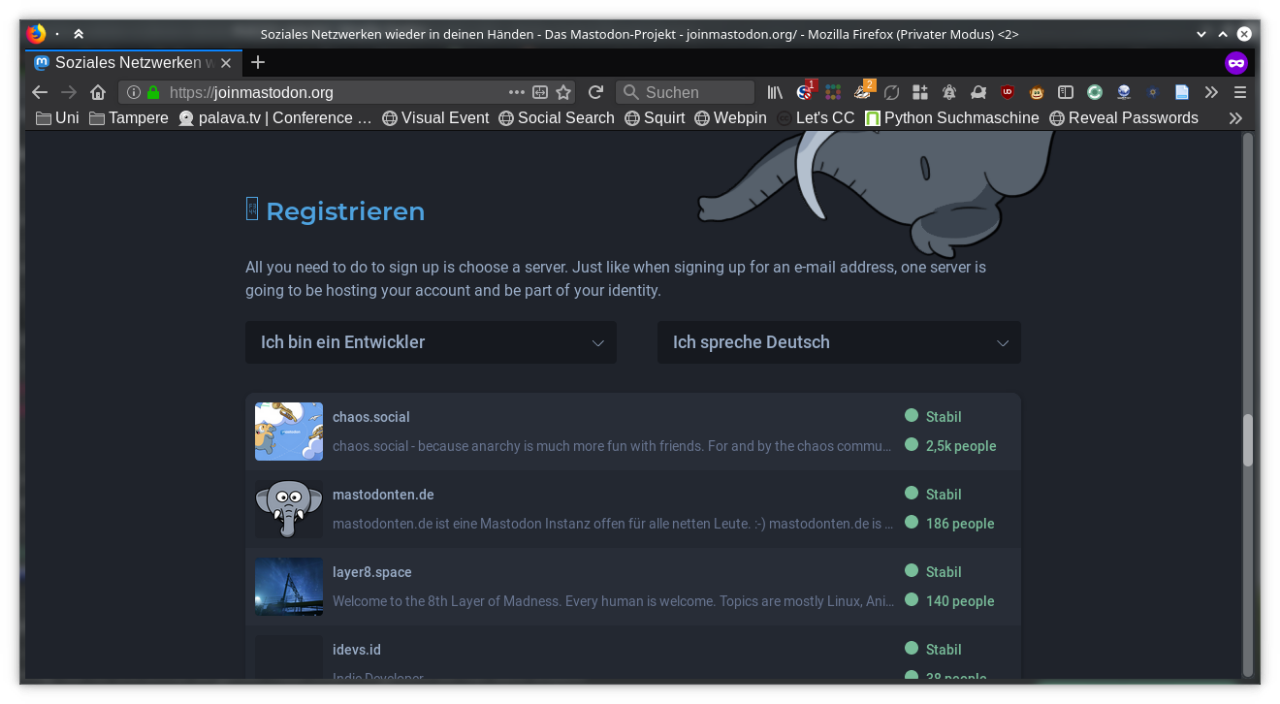Show the sidebar using the sidebars icon
This screenshot has width=1280, height=704.
pos(1066,92)
